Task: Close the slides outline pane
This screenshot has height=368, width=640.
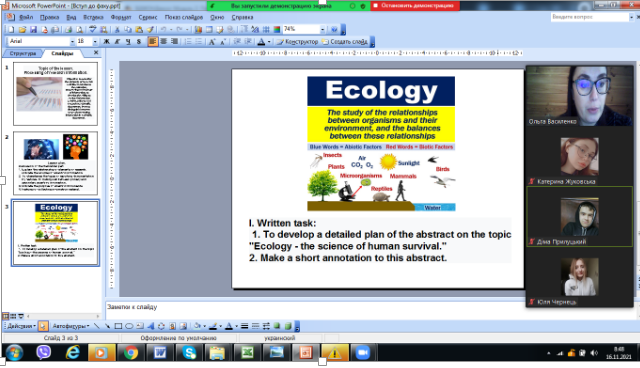Action: pos(96,53)
